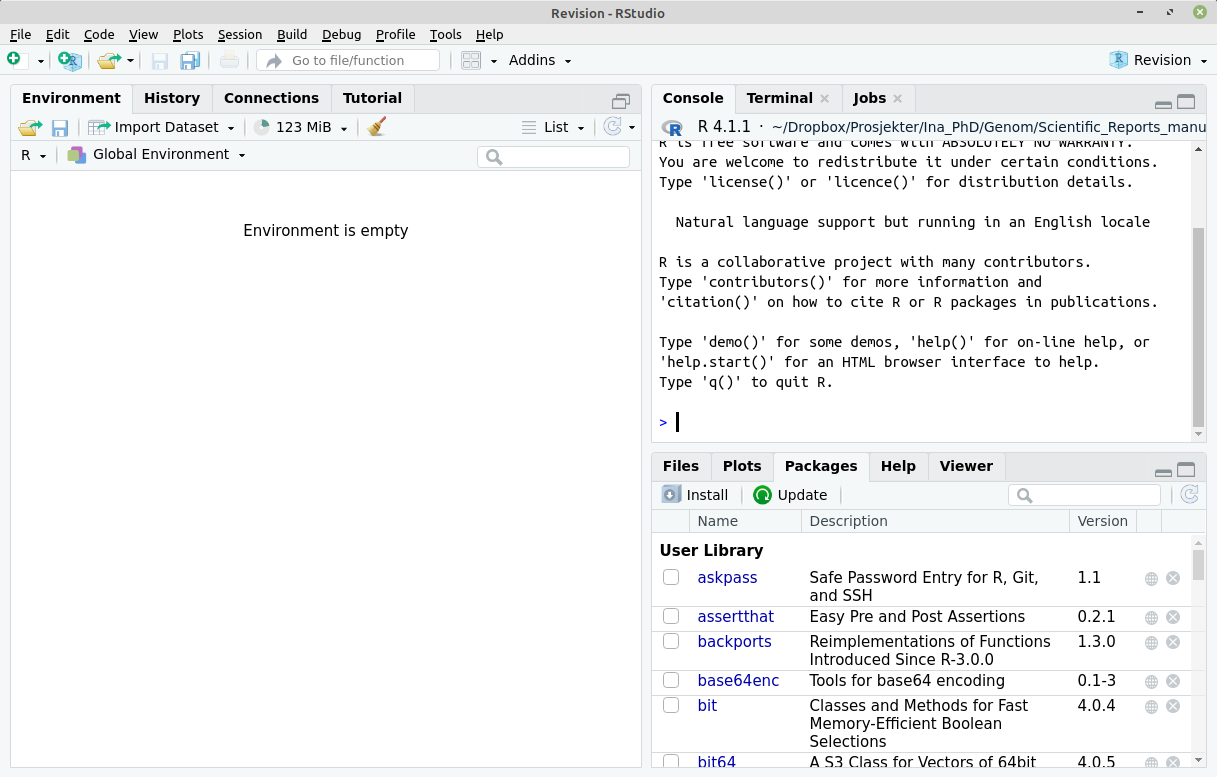
Task: Open the base64enc package link
Action: tap(738, 680)
